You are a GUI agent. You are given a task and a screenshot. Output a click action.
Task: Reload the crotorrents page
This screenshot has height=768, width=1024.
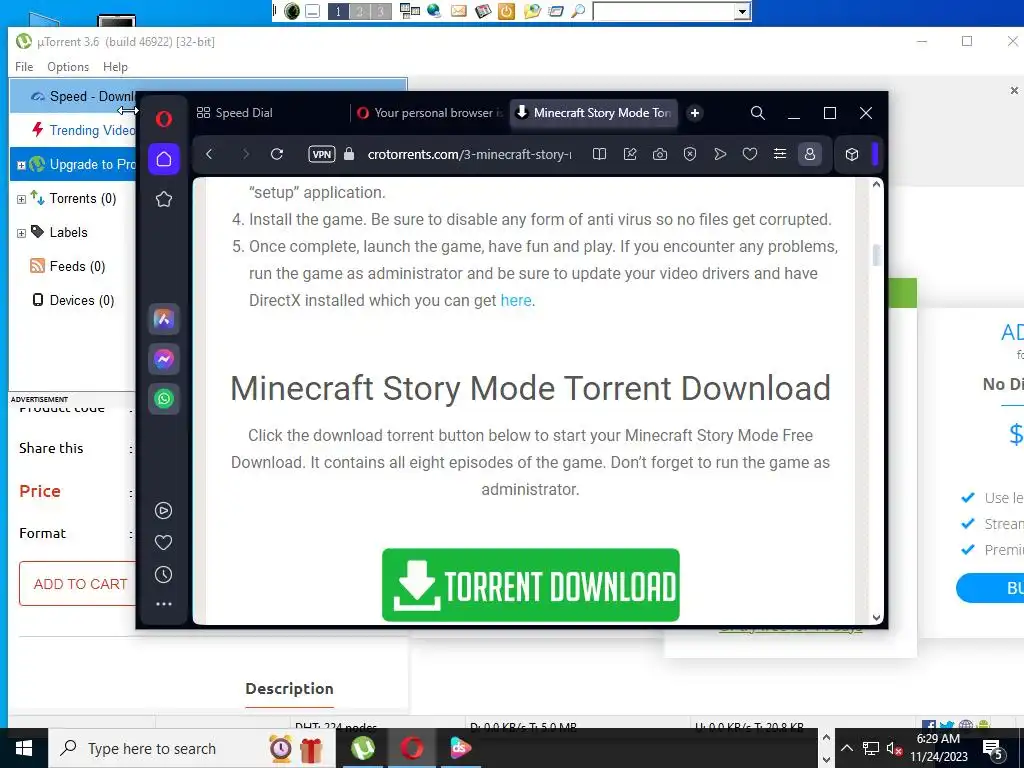tap(277, 154)
